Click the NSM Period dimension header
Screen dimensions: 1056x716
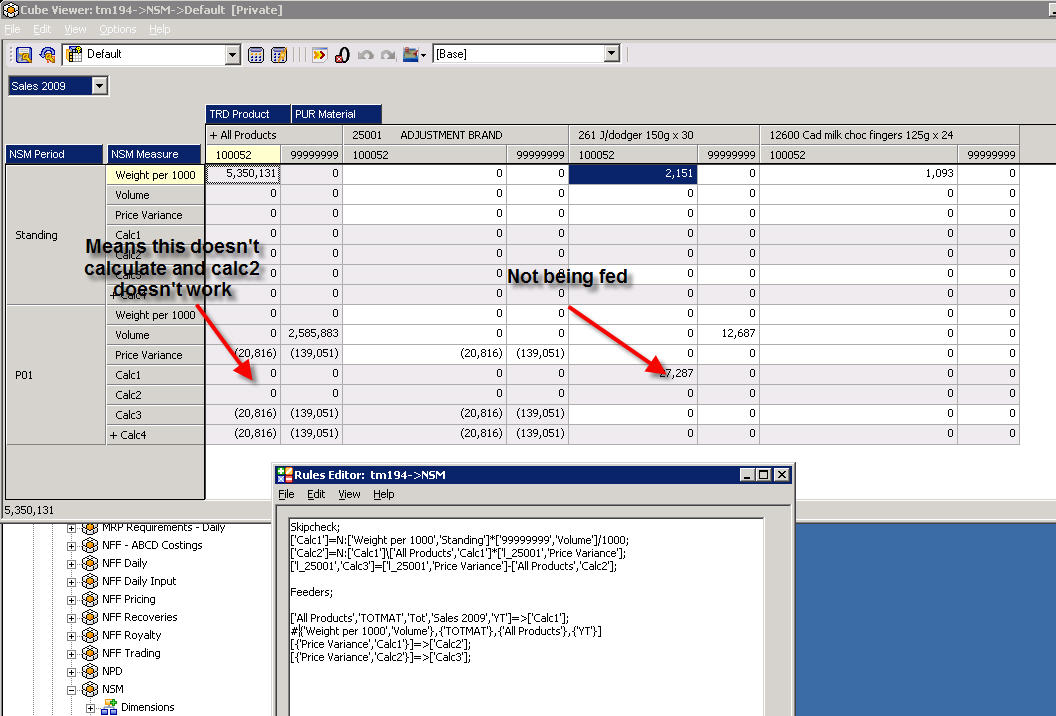[54, 154]
